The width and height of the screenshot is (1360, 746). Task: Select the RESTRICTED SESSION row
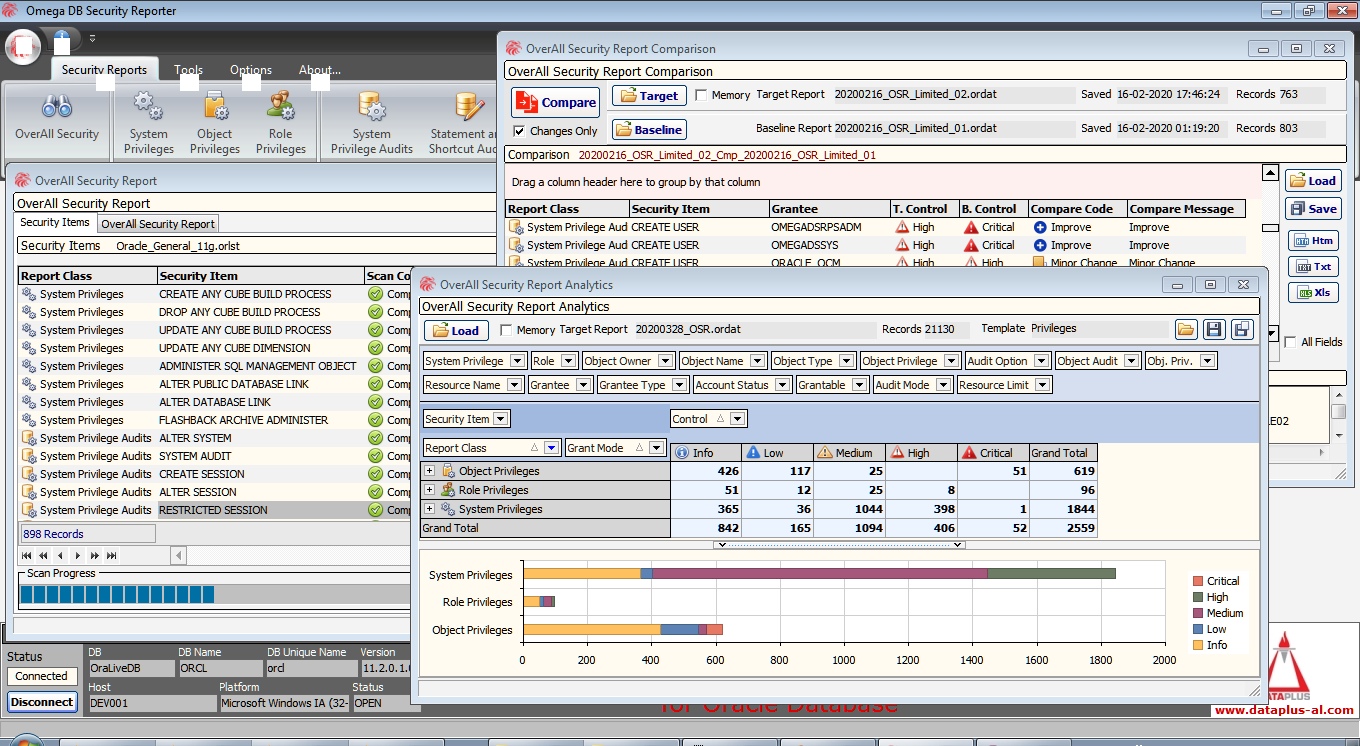214,510
